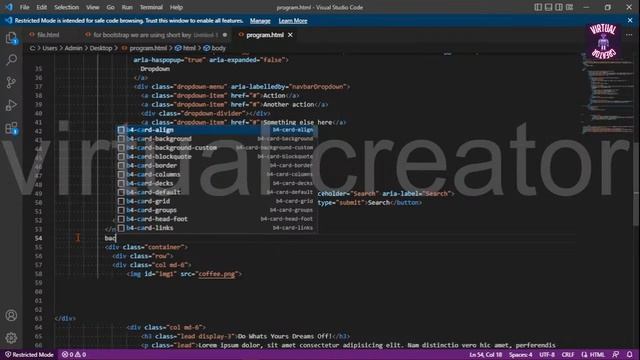
Task: Select b4-card-blockquote suggestion
Action: coord(216,157)
